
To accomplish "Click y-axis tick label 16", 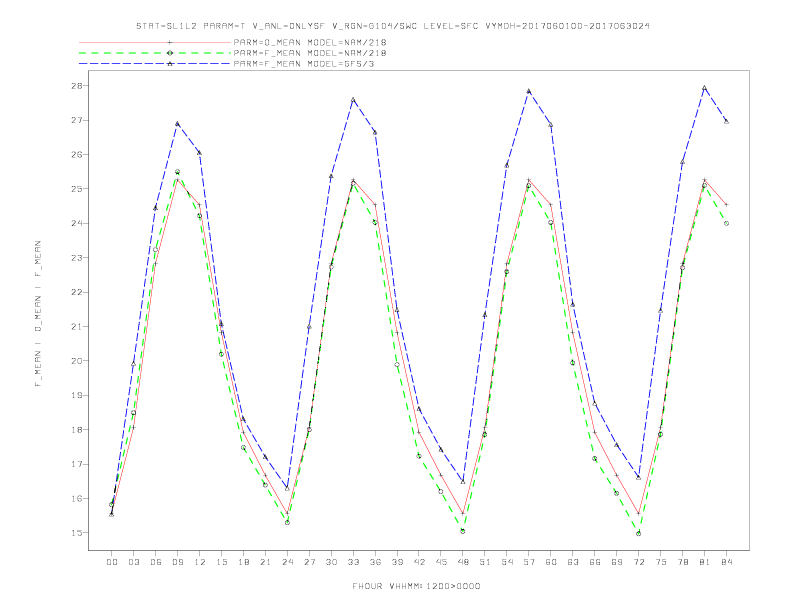I will coord(76,498).
